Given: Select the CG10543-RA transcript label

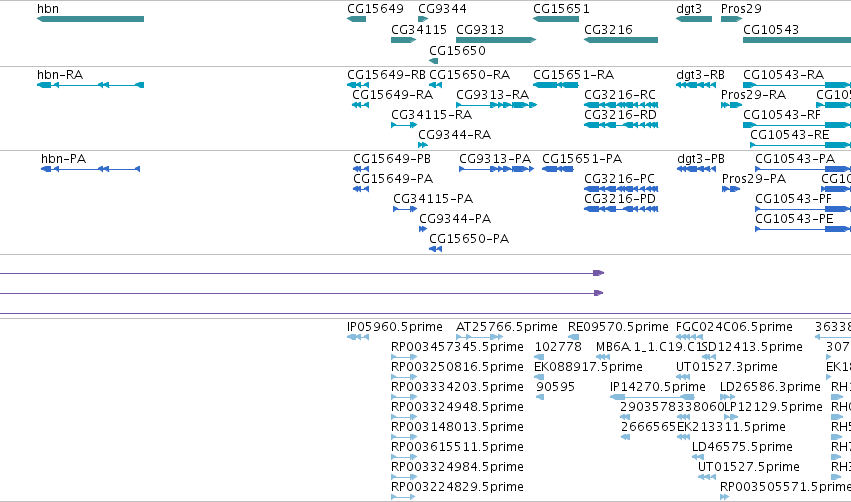Looking at the screenshot, I should 783,74.
